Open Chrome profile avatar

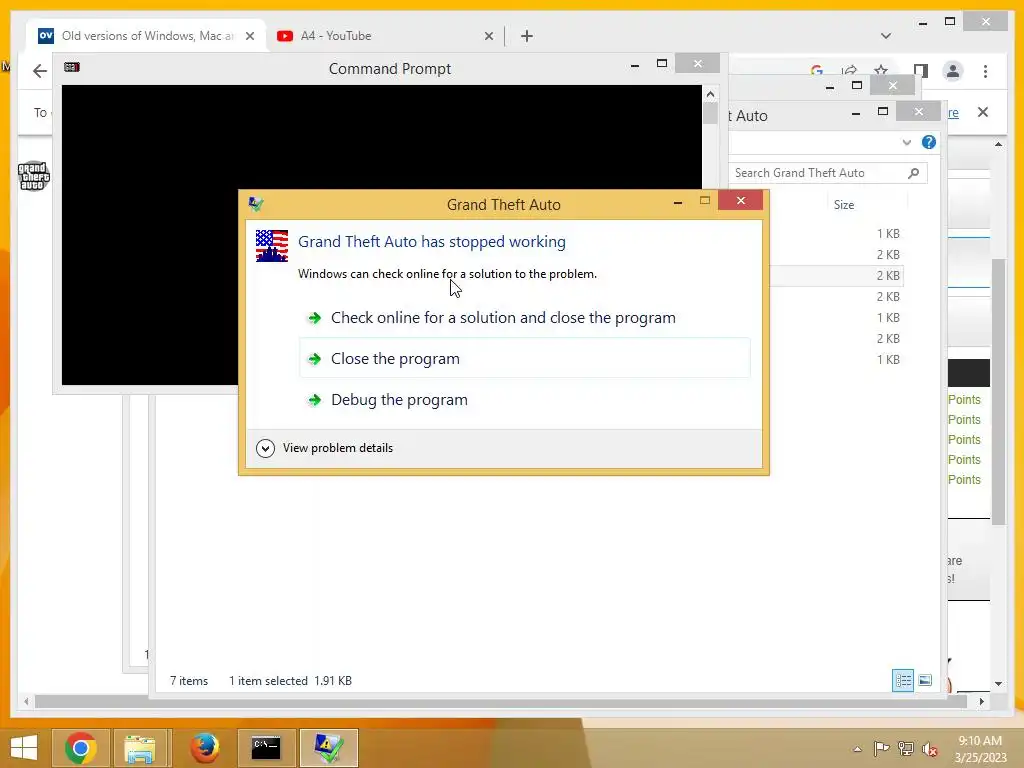coord(953,71)
